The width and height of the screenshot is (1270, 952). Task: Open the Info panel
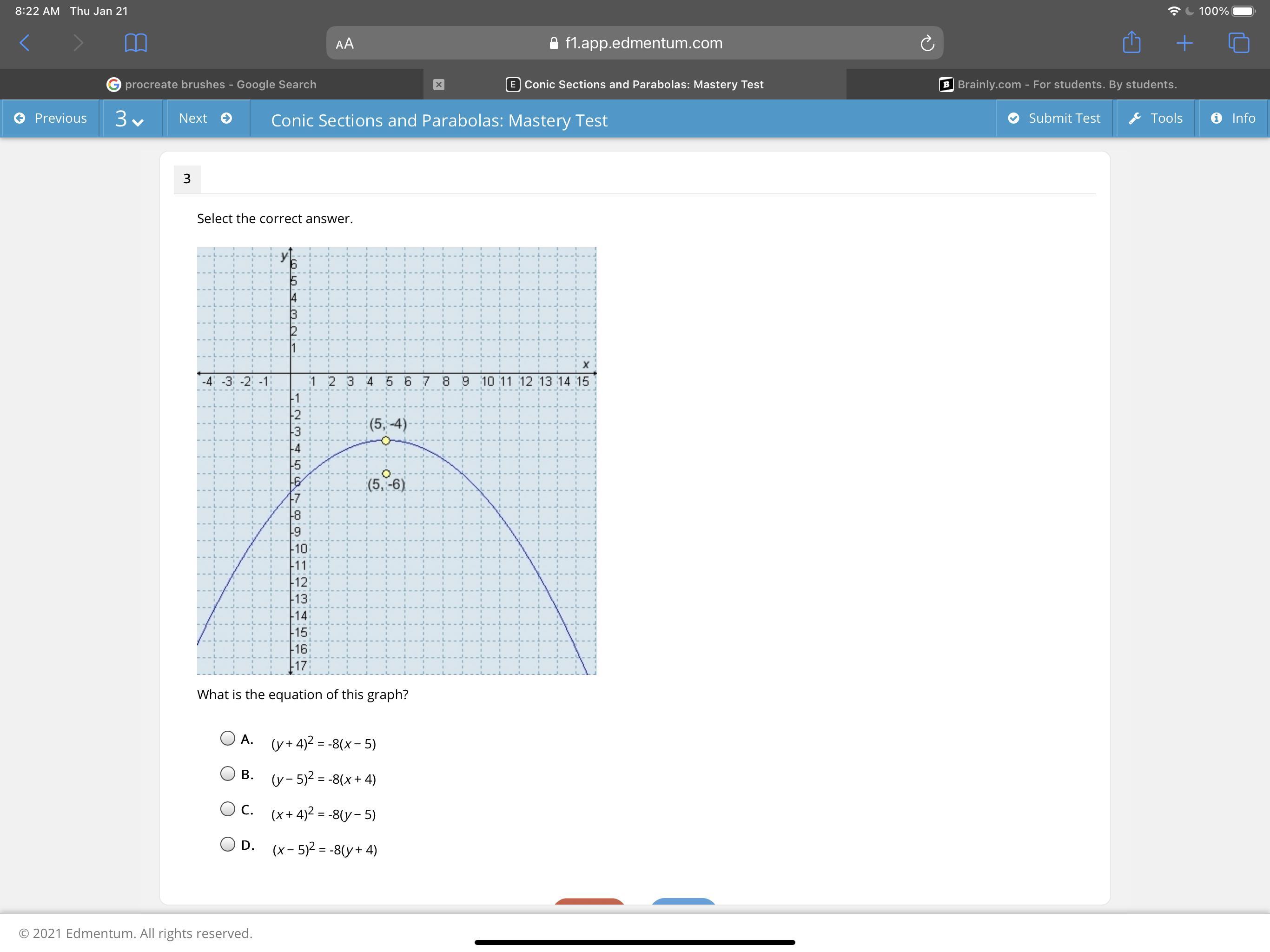(x=1233, y=118)
